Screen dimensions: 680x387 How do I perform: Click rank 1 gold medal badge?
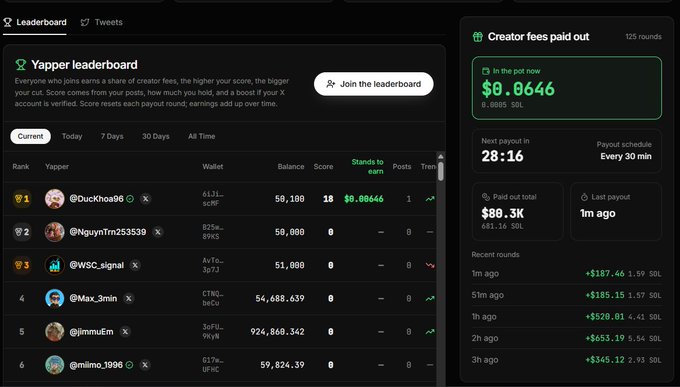tap(22, 199)
